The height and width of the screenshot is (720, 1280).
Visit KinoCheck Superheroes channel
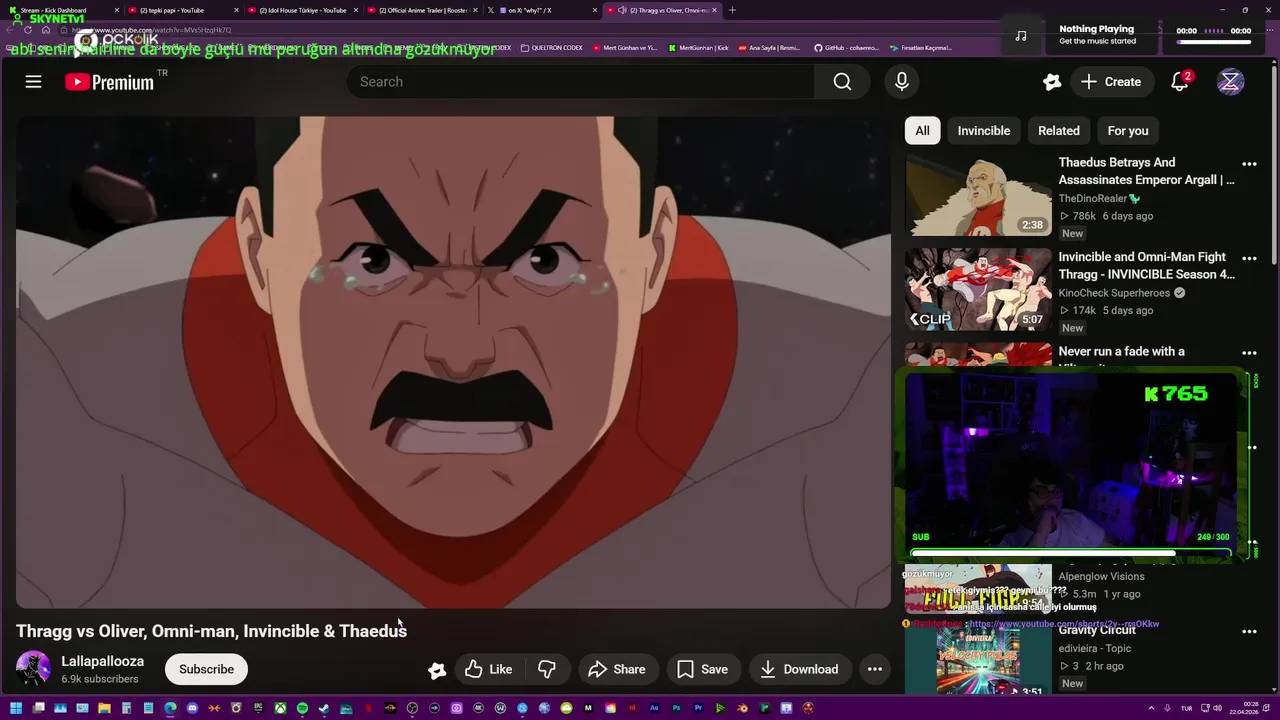pyautogui.click(x=1114, y=293)
